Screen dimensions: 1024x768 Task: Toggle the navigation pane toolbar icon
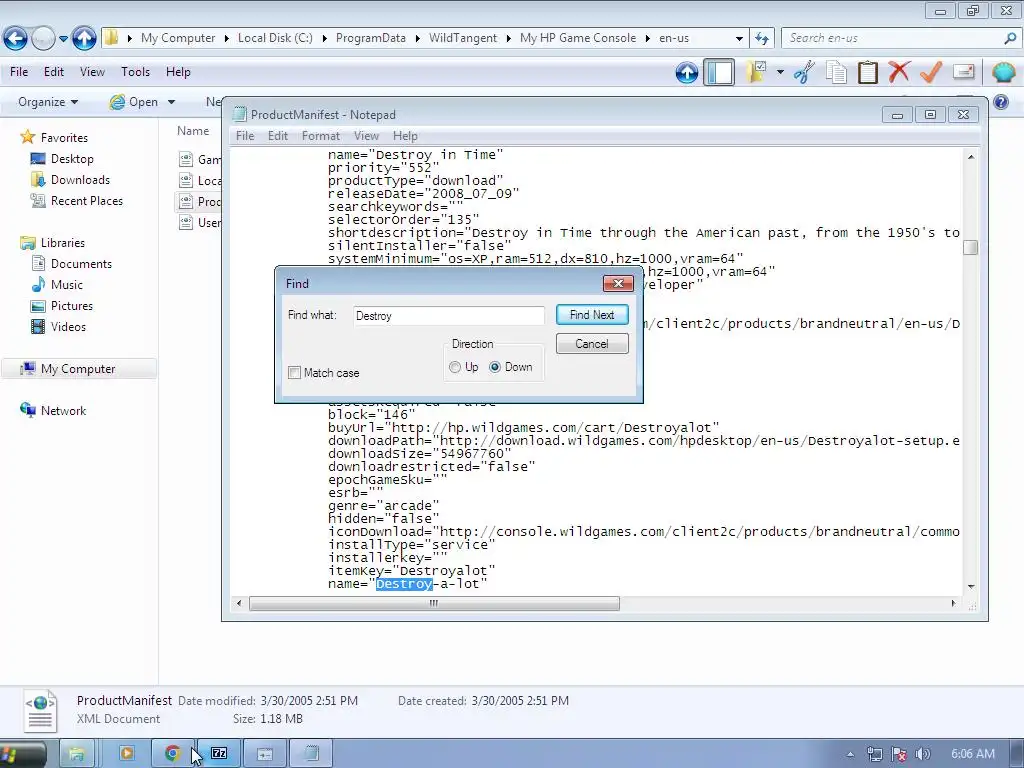coord(719,72)
